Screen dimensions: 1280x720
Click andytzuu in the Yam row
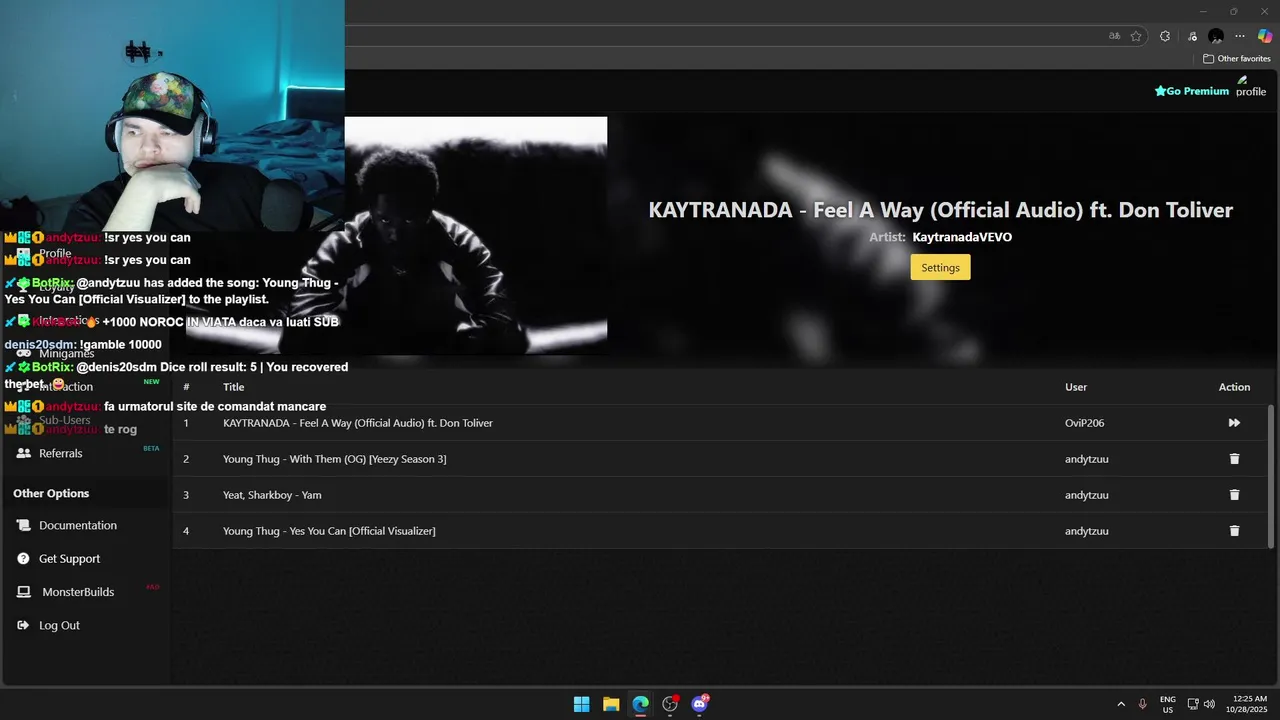coord(1087,495)
